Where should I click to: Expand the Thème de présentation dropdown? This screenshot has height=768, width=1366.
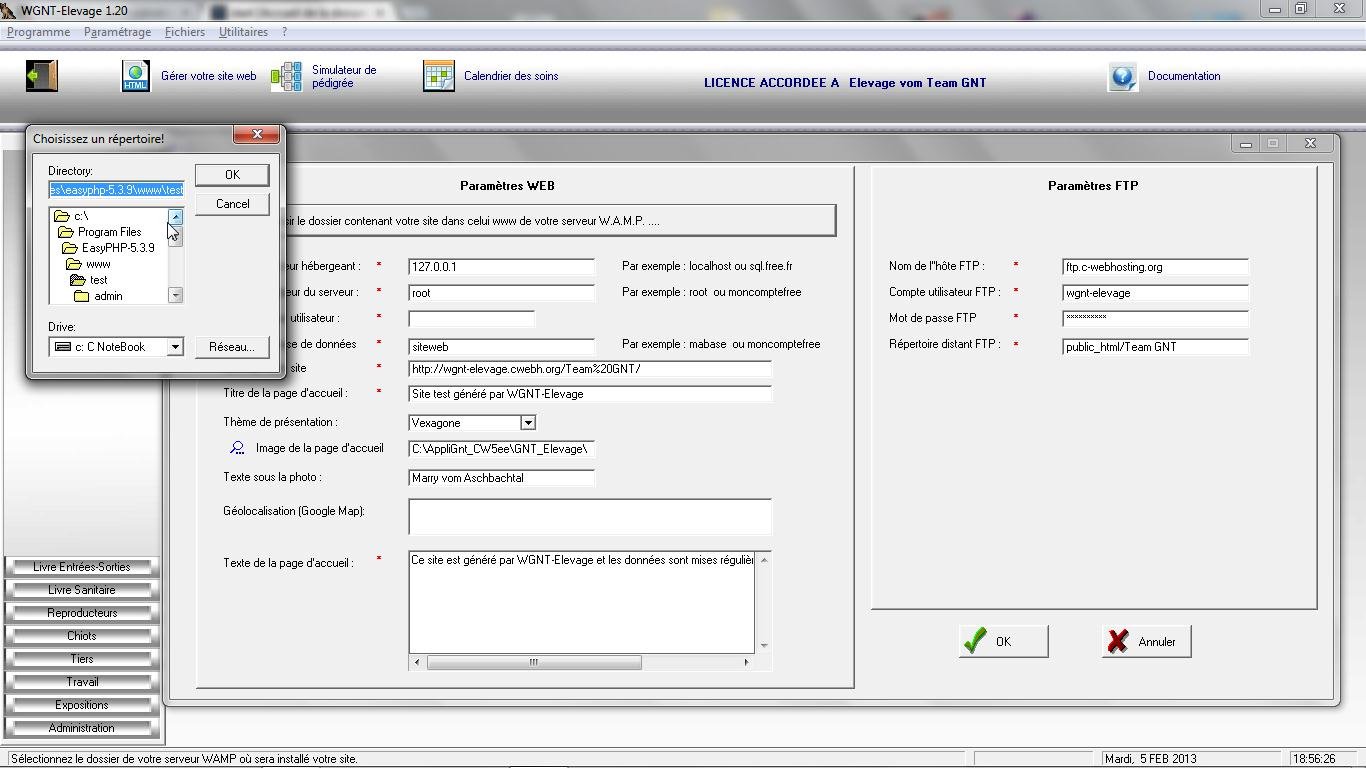click(x=528, y=423)
